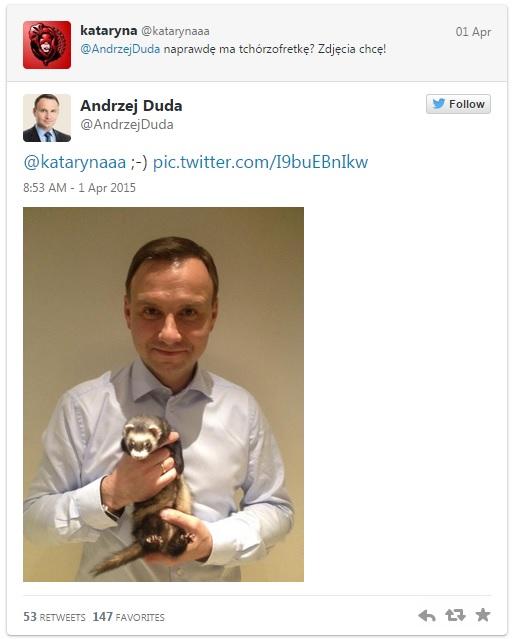Click the @AndrzejDuda mention in kataryna's tweet
515x639 pixels.
(120, 49)
